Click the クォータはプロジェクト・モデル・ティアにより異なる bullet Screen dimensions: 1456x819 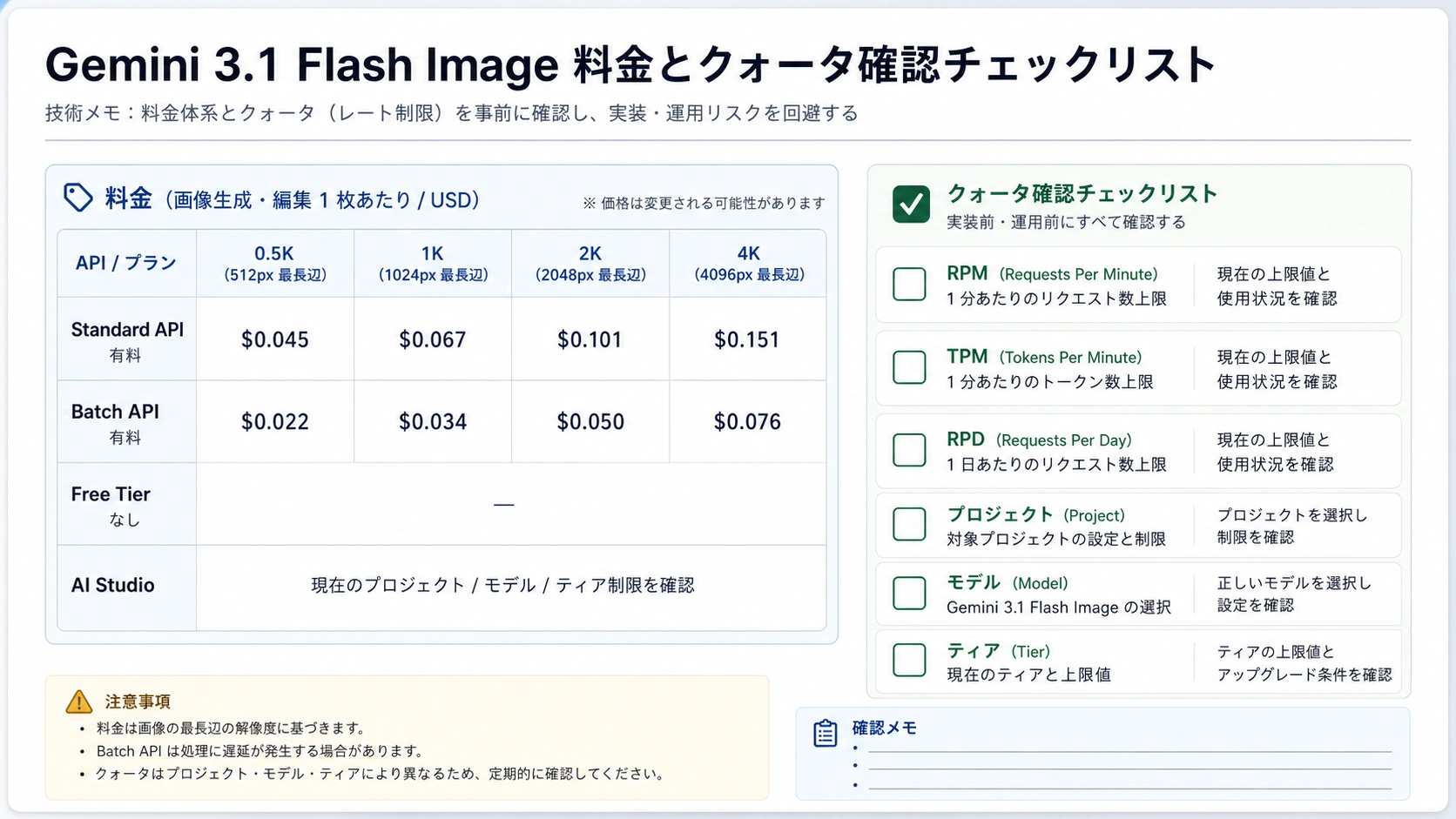pyautogui.click(x=382, y=774)
